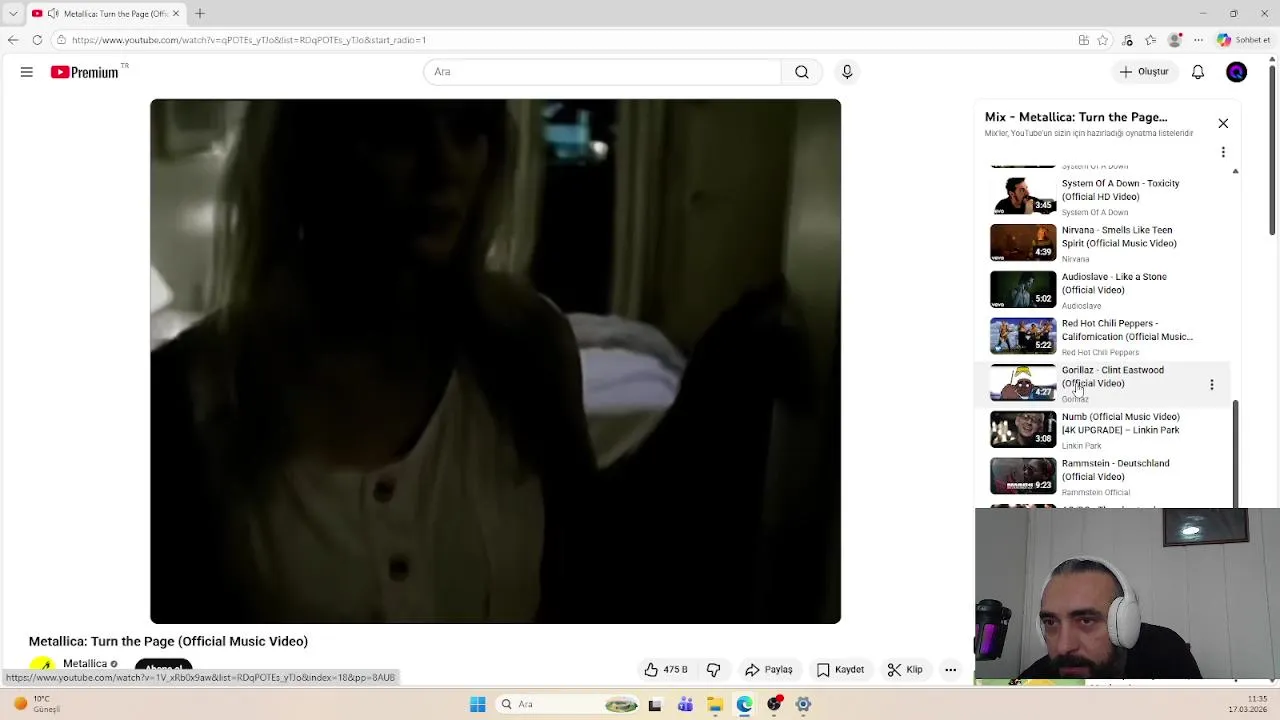
Task: Open a new browser tab
Action: 200,13
